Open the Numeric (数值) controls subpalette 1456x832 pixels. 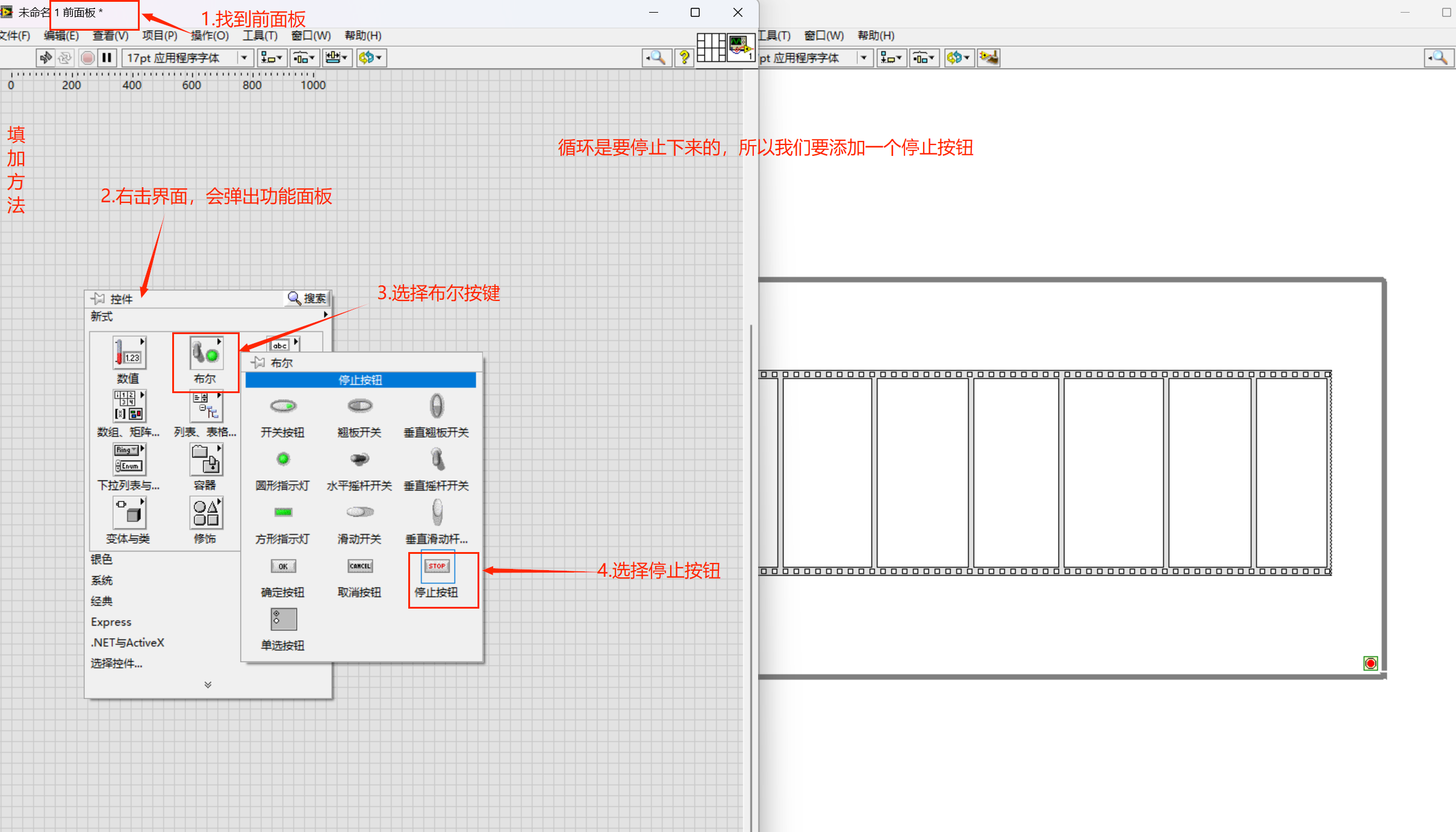click(128, 354)
